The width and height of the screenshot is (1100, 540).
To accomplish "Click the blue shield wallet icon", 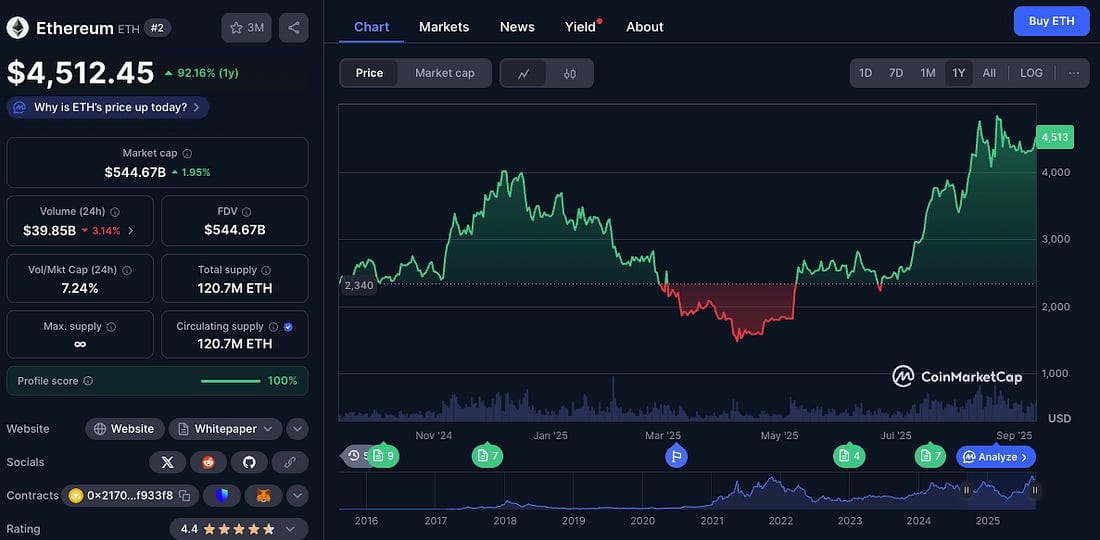I will pyautogui.click(x=222, y=496).
